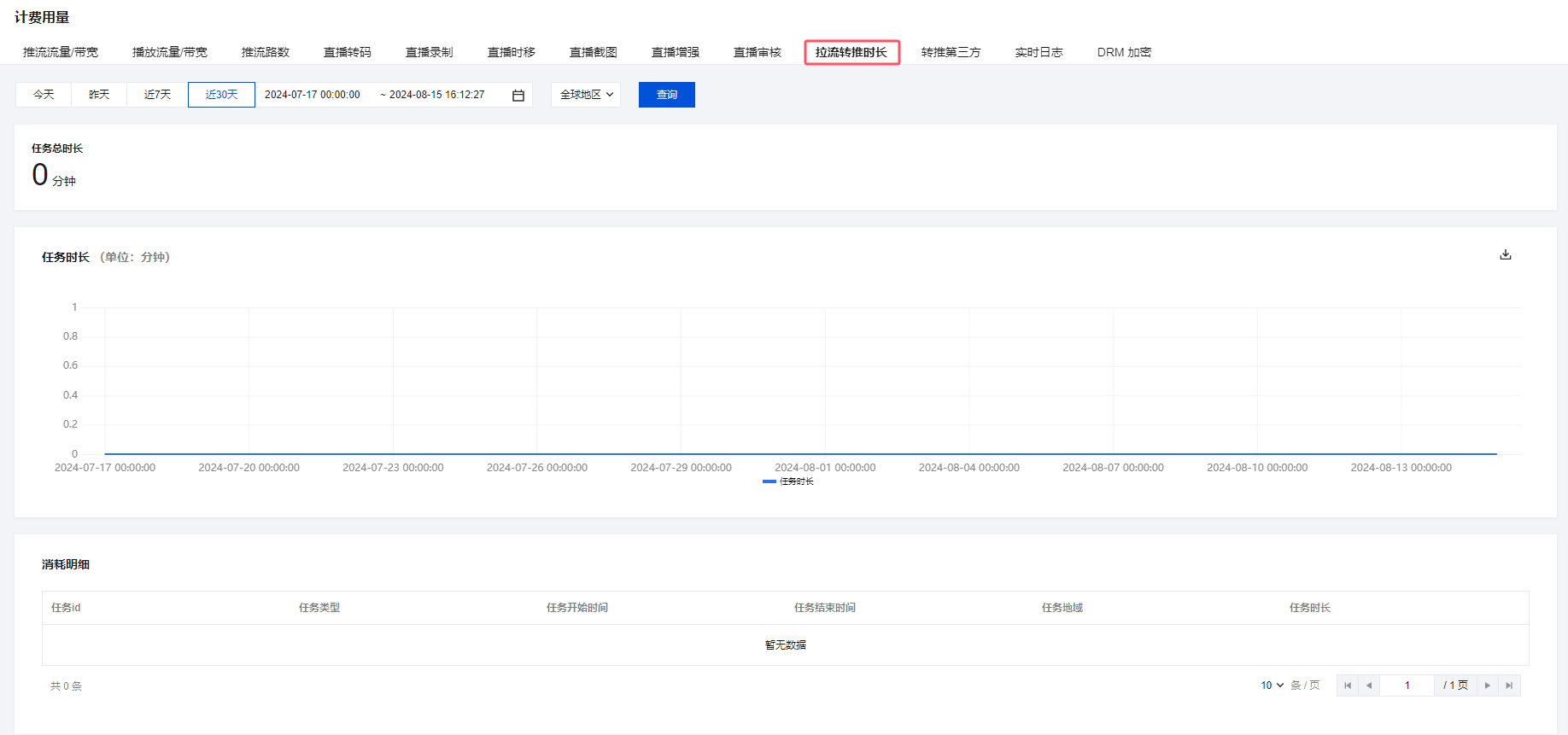Image resolution: width=1568 pixels, height=735 pixels.
Task: Click the page number input field
Action: coord(1407,685)
